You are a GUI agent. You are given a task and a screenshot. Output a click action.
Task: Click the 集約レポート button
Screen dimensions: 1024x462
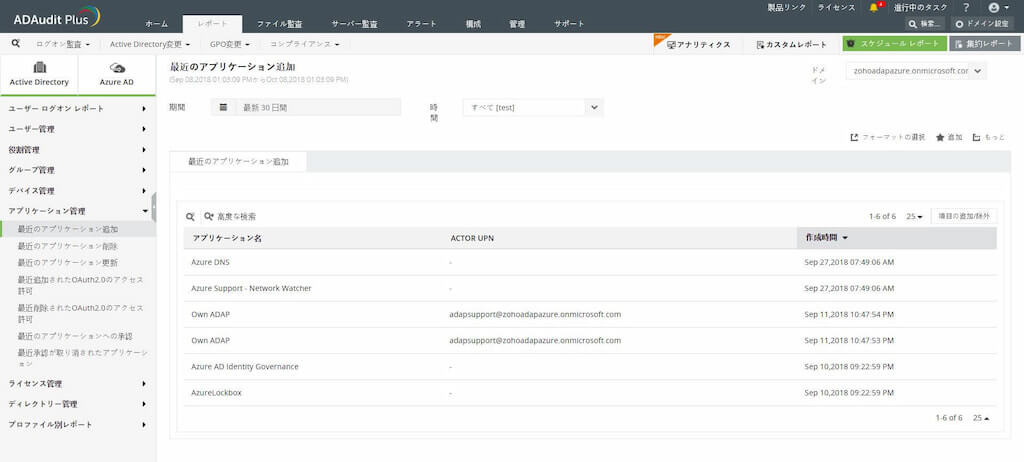coord(985,44)
